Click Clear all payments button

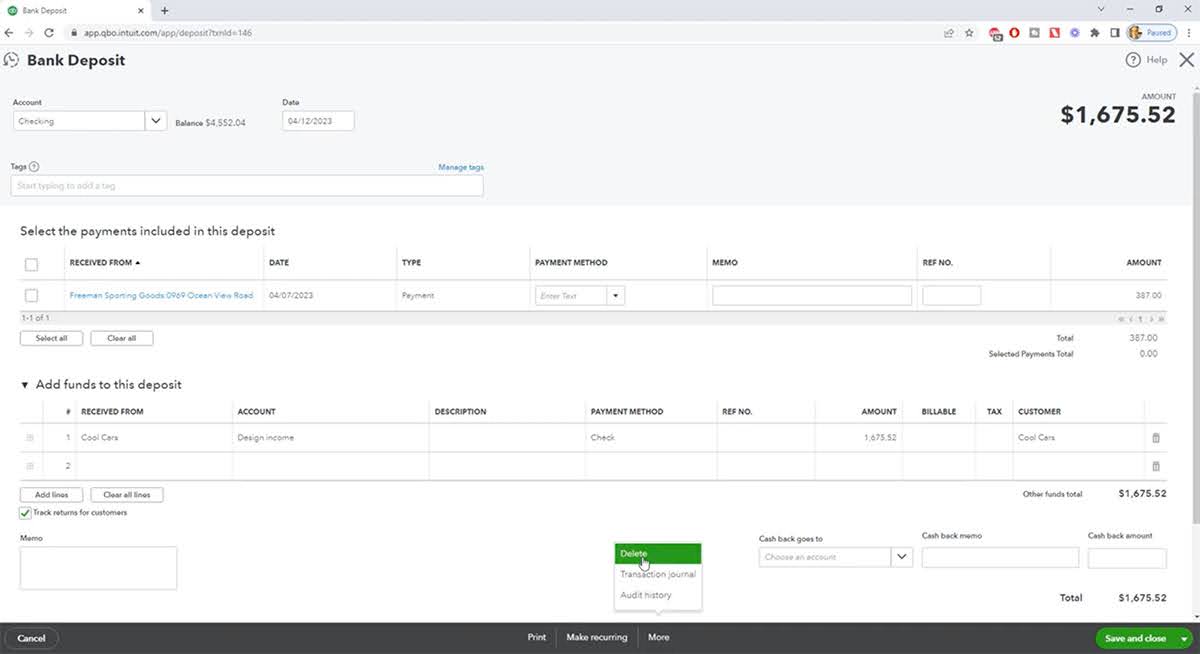(121, 338)
